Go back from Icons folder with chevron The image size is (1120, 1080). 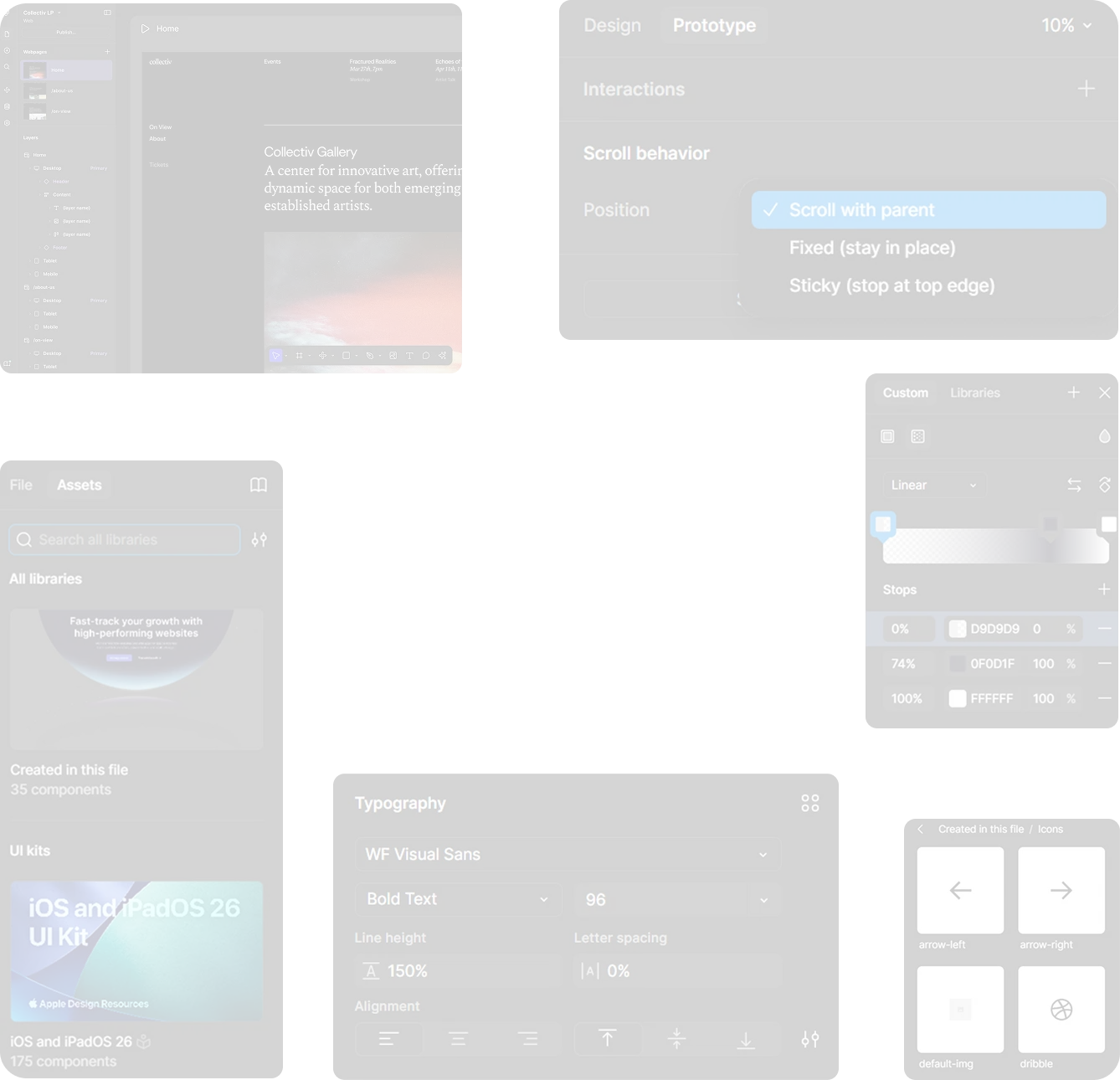(921, 829)
